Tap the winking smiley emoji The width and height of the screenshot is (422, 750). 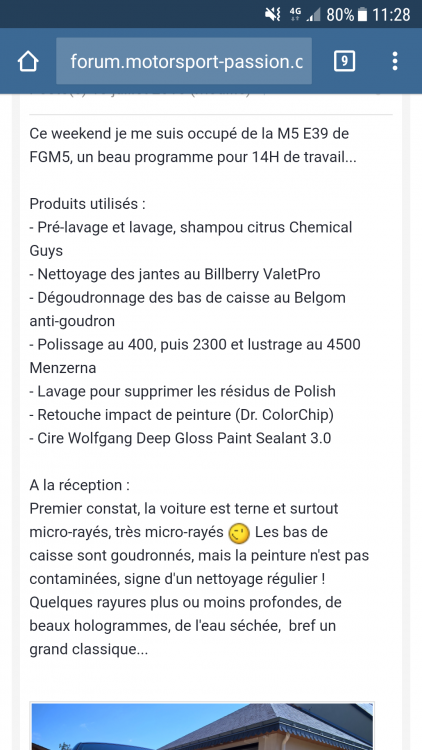pyautogui.click(x=240, y=533)
